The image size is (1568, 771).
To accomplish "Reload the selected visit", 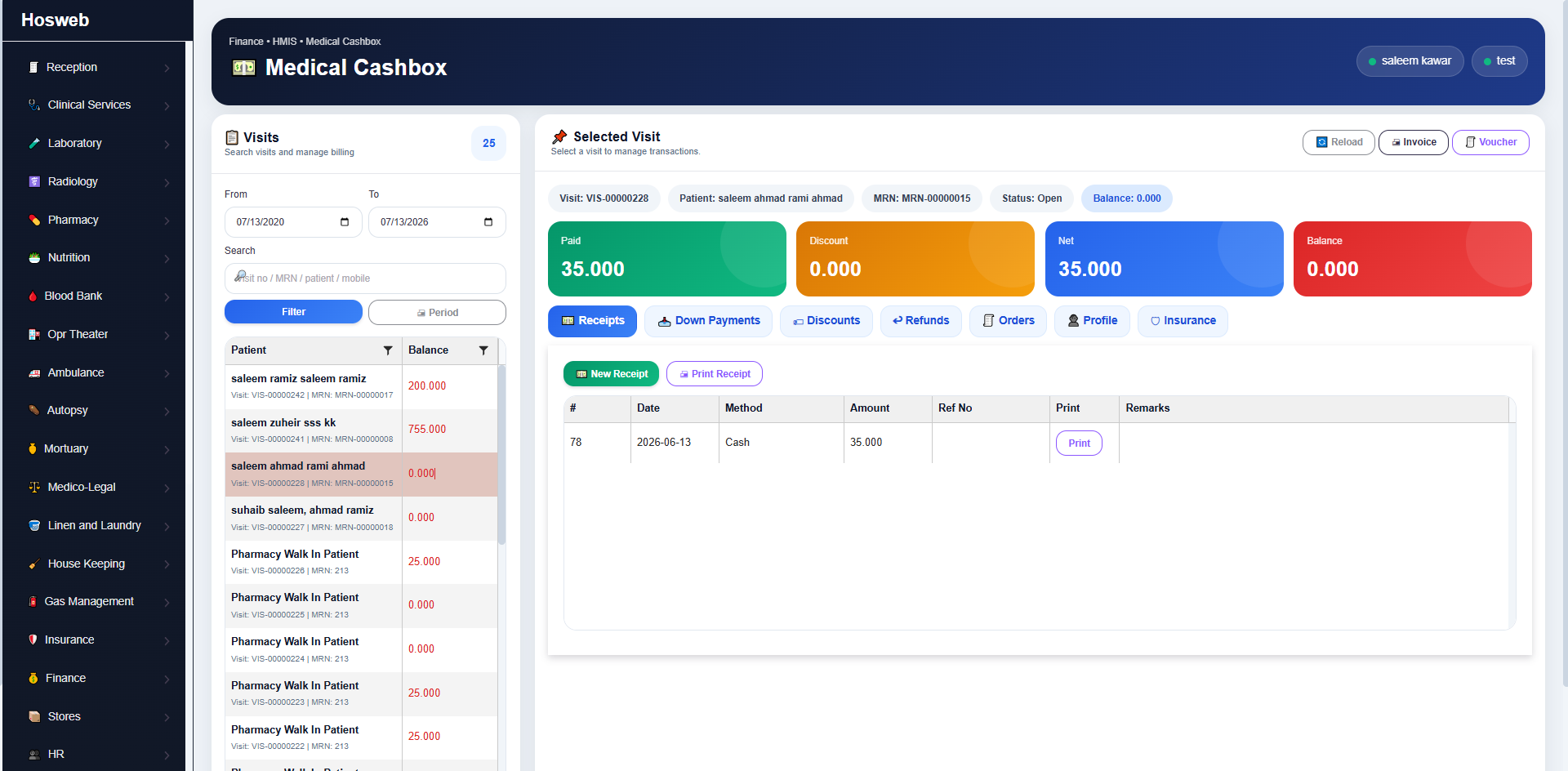I will [1339, 142].
